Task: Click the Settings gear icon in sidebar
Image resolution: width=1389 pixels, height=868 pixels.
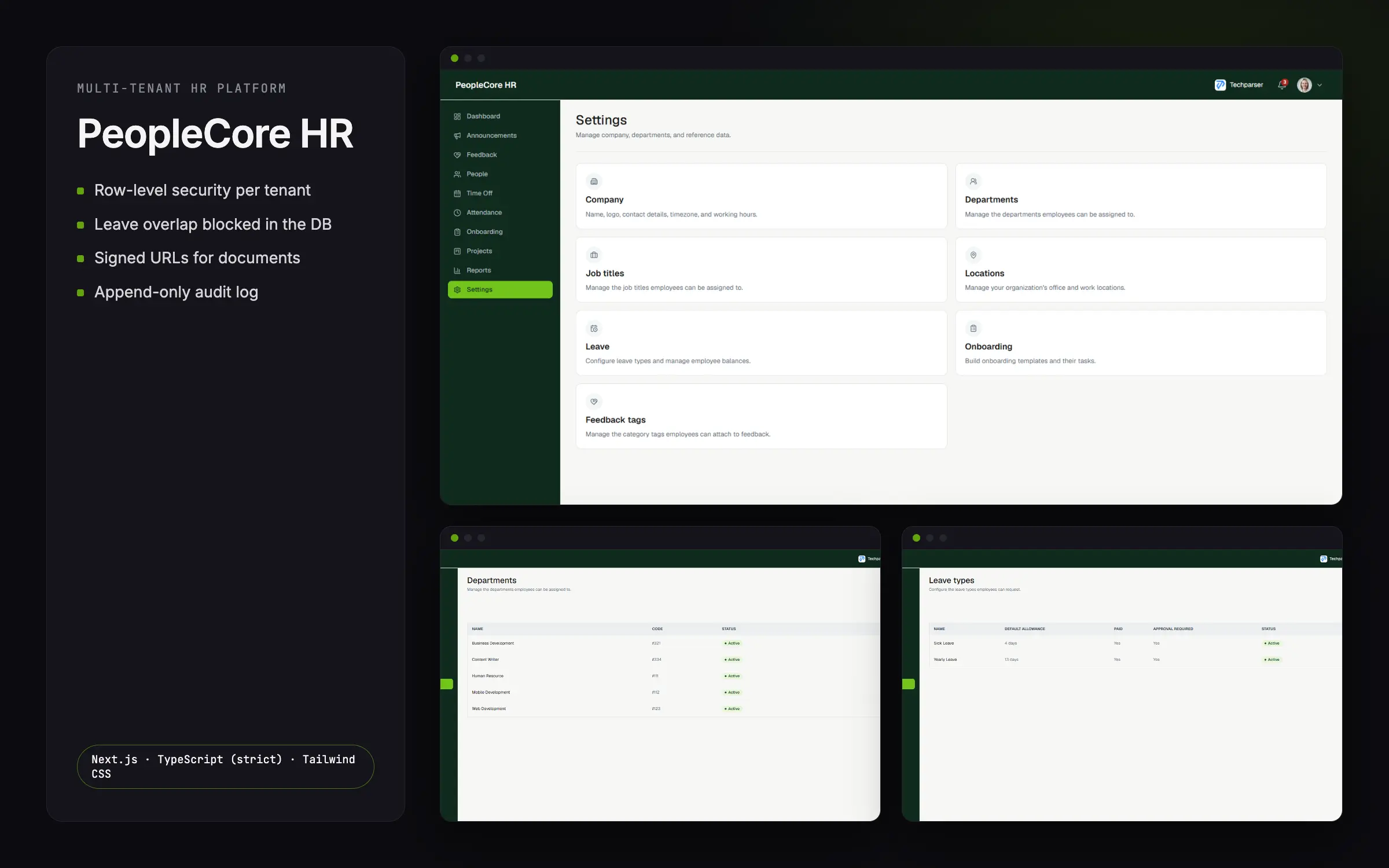Action: click(457, 289)
